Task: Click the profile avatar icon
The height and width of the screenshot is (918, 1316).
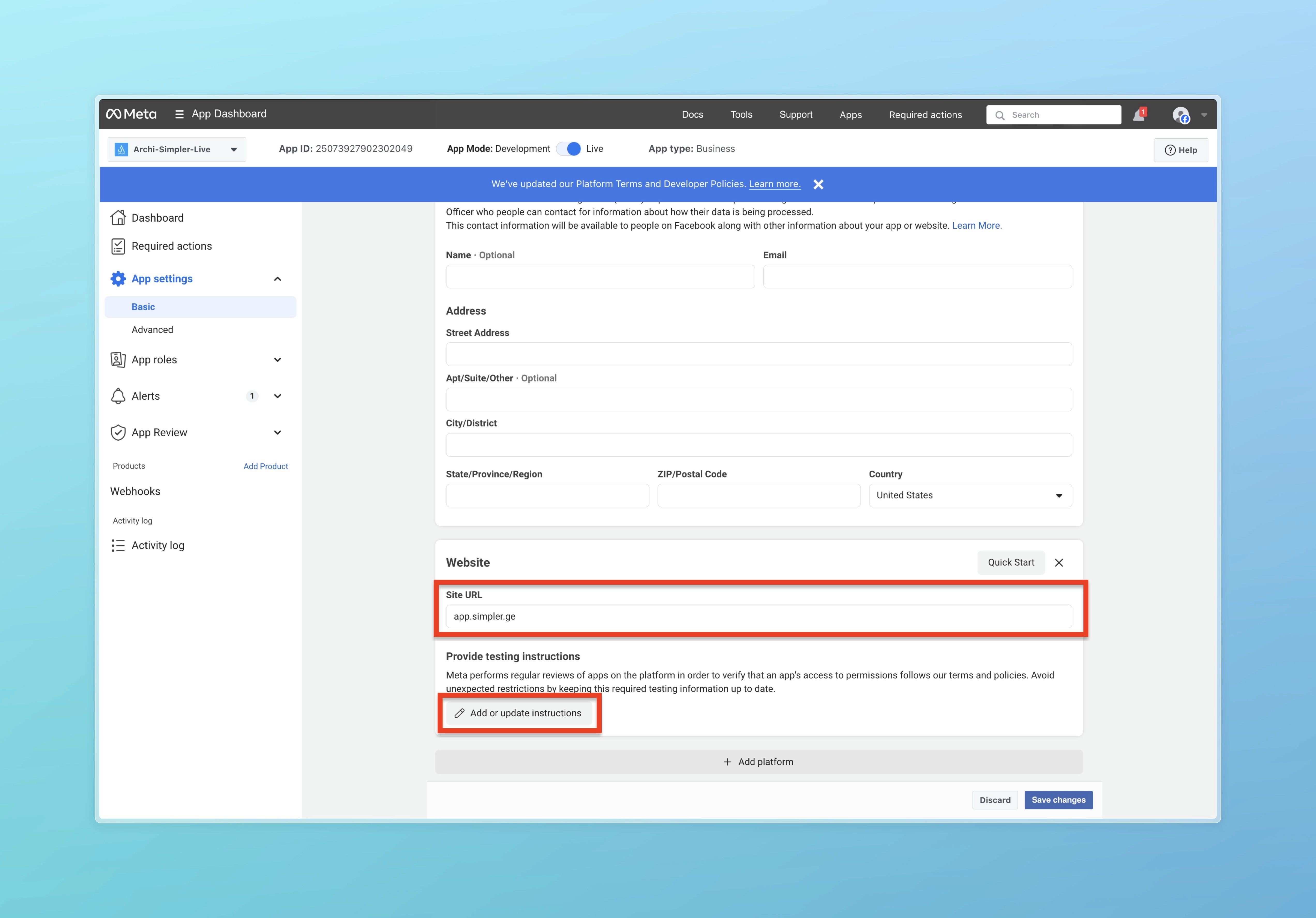Action: click(x=1181, y=115)
